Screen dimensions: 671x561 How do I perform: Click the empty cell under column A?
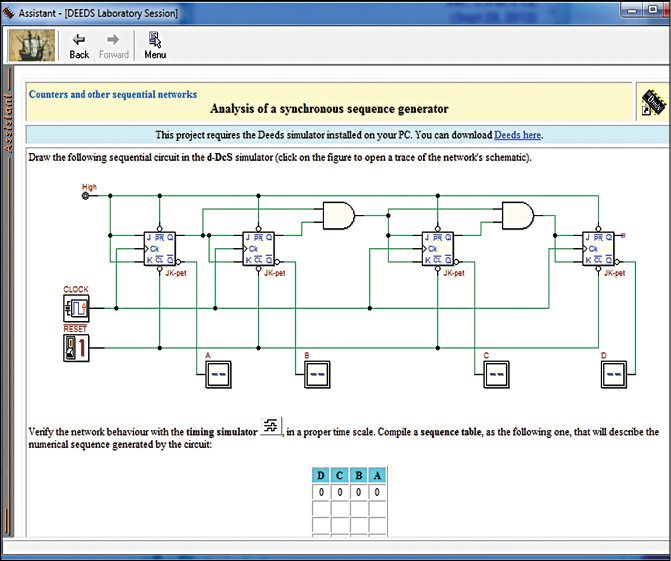click(377, 509)
